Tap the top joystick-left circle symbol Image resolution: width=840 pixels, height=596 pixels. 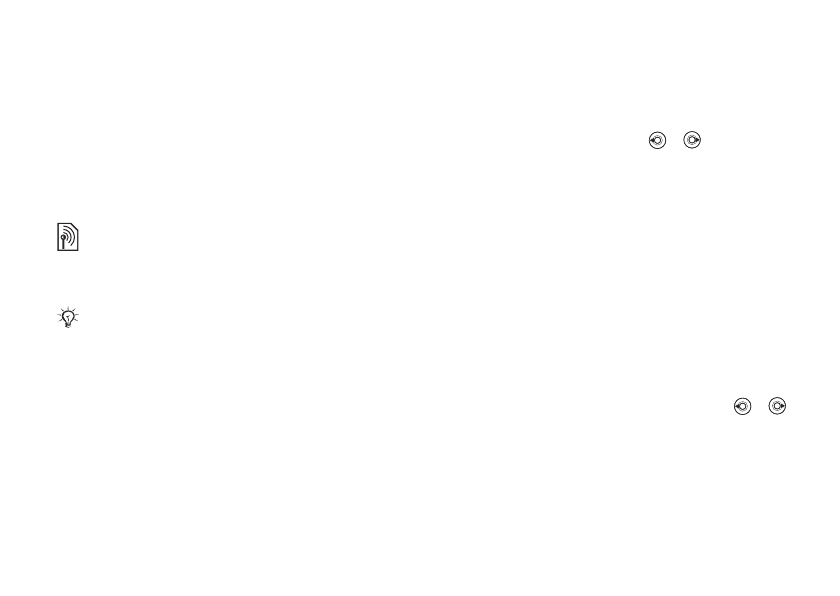click(x=657, y=140)
